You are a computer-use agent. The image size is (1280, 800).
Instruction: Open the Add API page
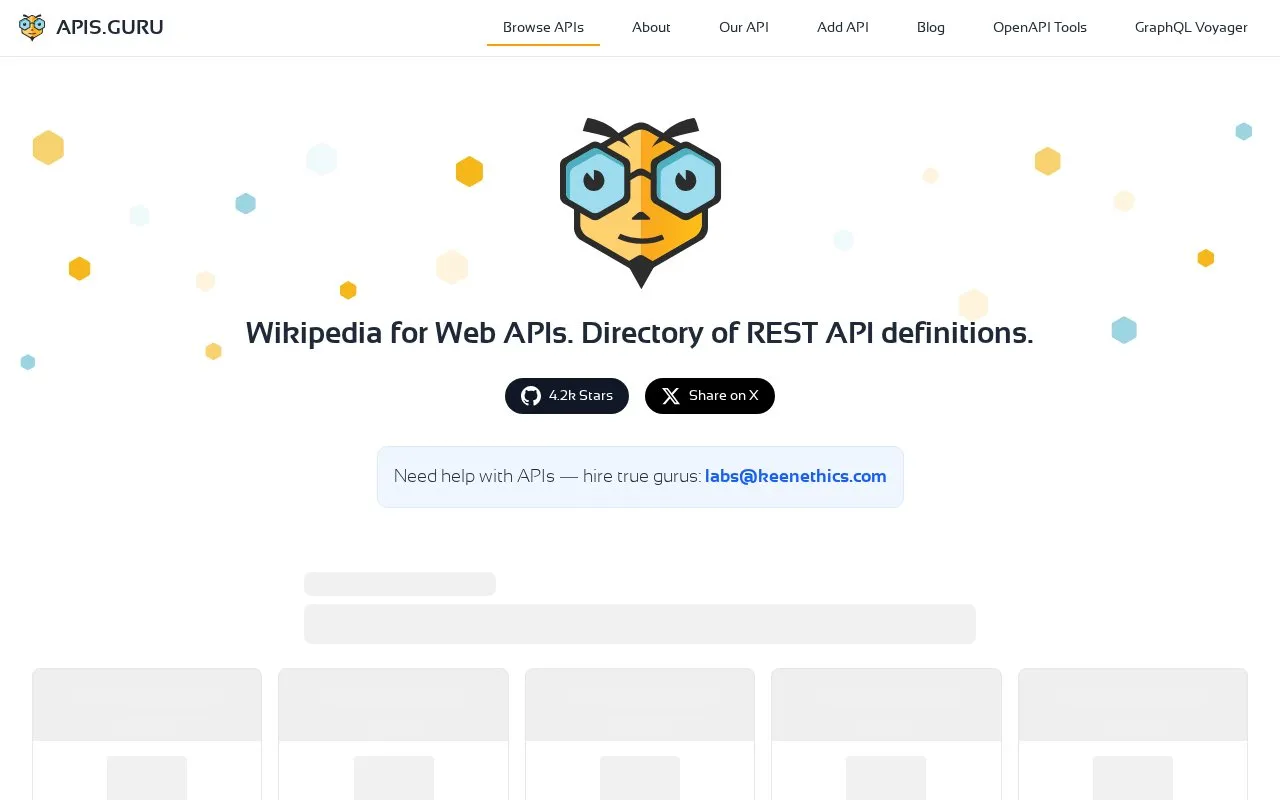click(x=843, y=27)
